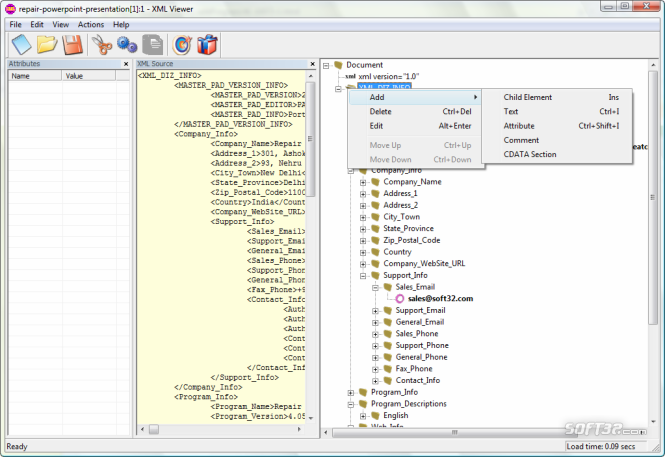Select the Support_Phone tree item
Screen dimensions: 665x457
click(422, 345)
